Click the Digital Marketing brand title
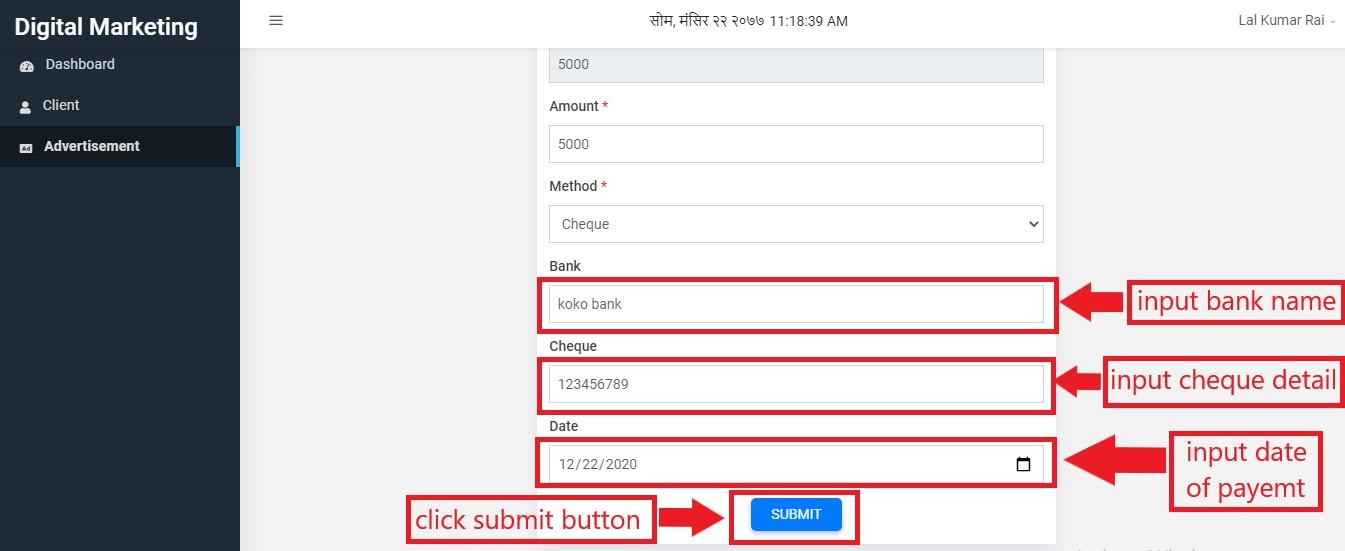The image size is (1345, 551). (x=106, y=27)
